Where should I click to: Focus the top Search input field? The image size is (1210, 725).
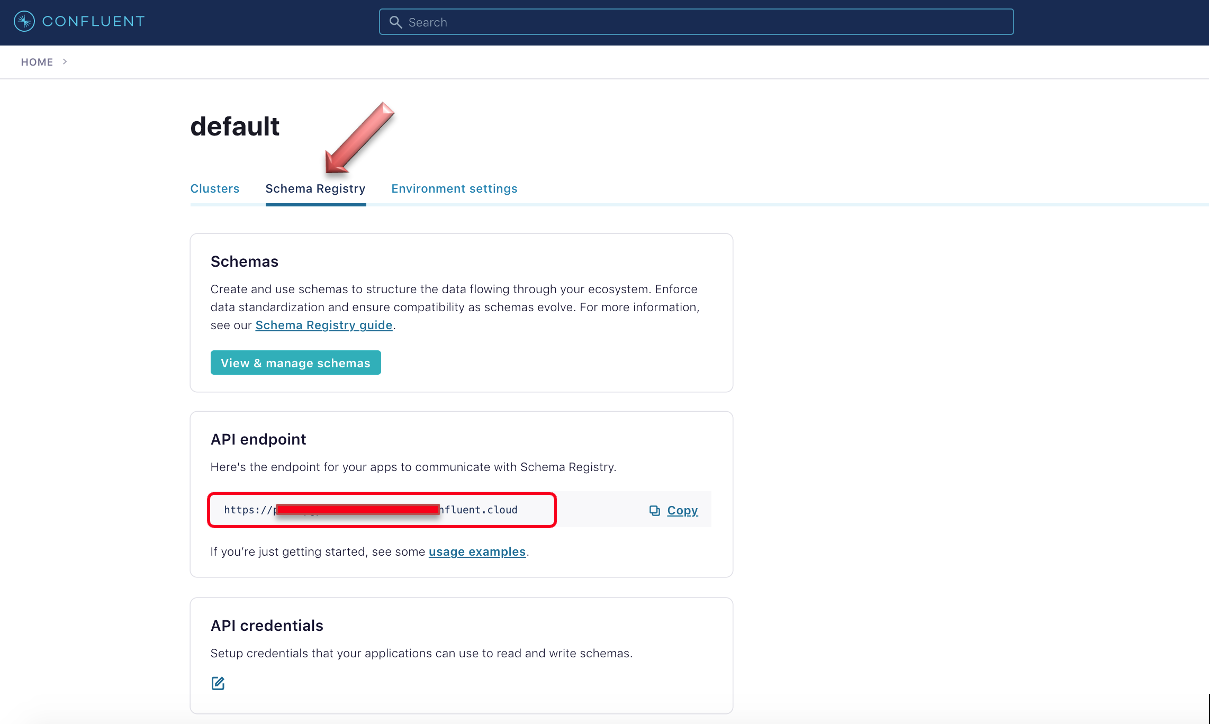tap(696, 22)
